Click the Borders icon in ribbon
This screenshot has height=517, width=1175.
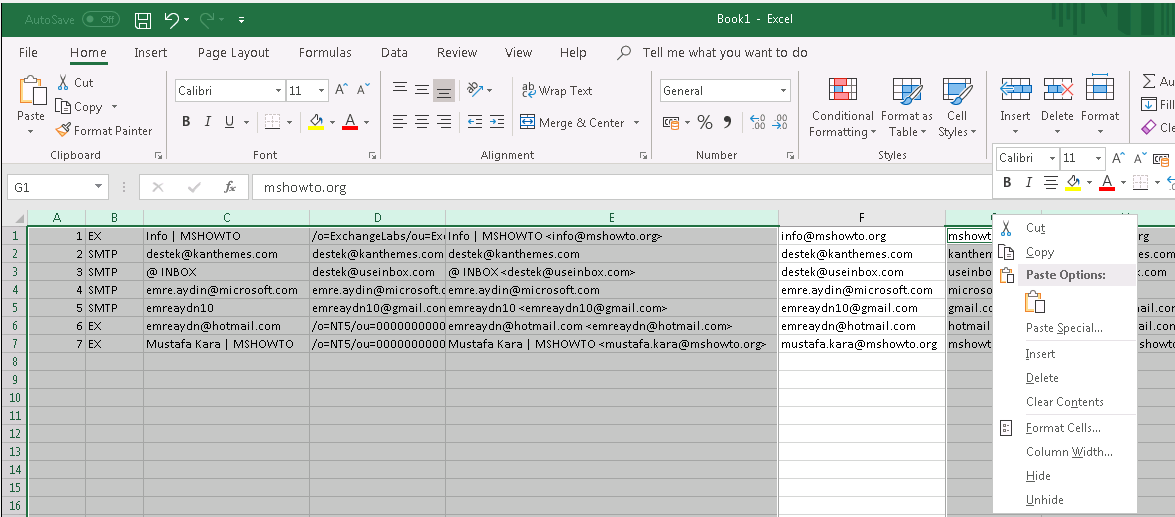273,122
